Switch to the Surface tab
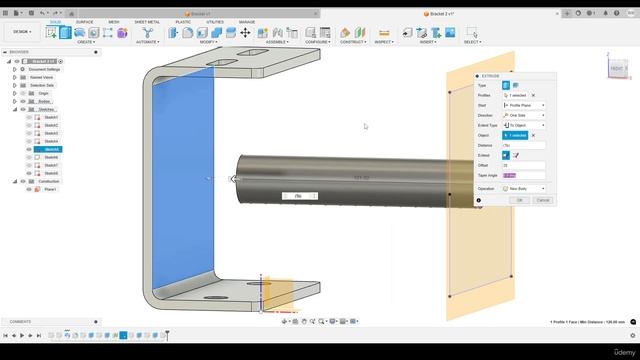The image size is (640, 360). (x=84, y=22)
